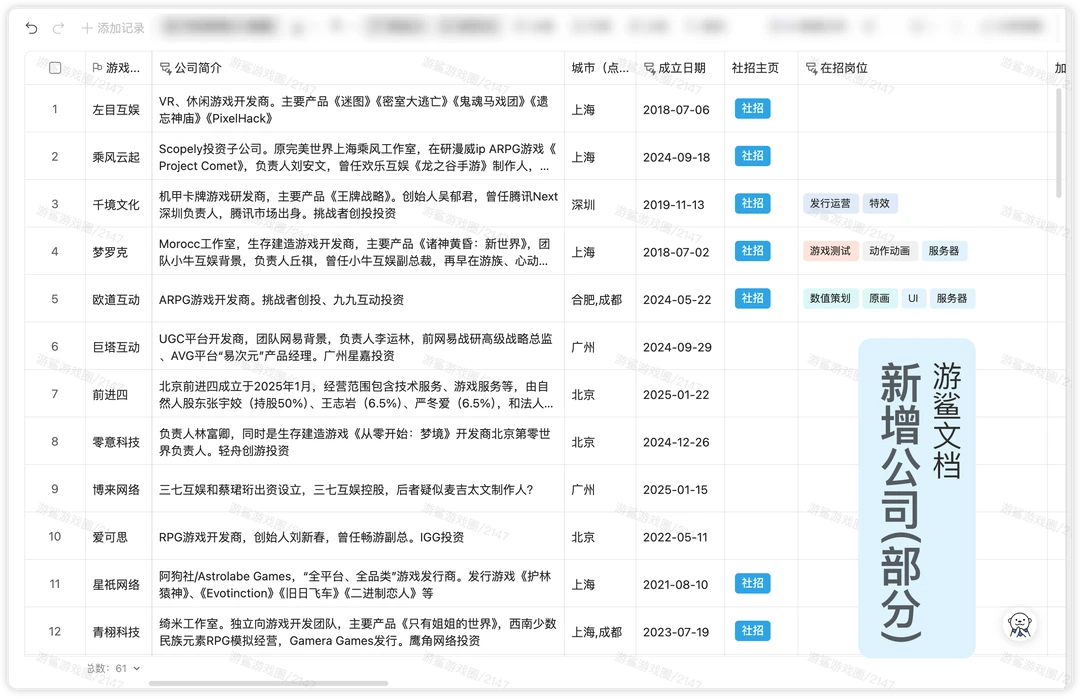Click the 在招岗位 column header
The height and width of the screenshot is (697, 1080).
(922, 68)
